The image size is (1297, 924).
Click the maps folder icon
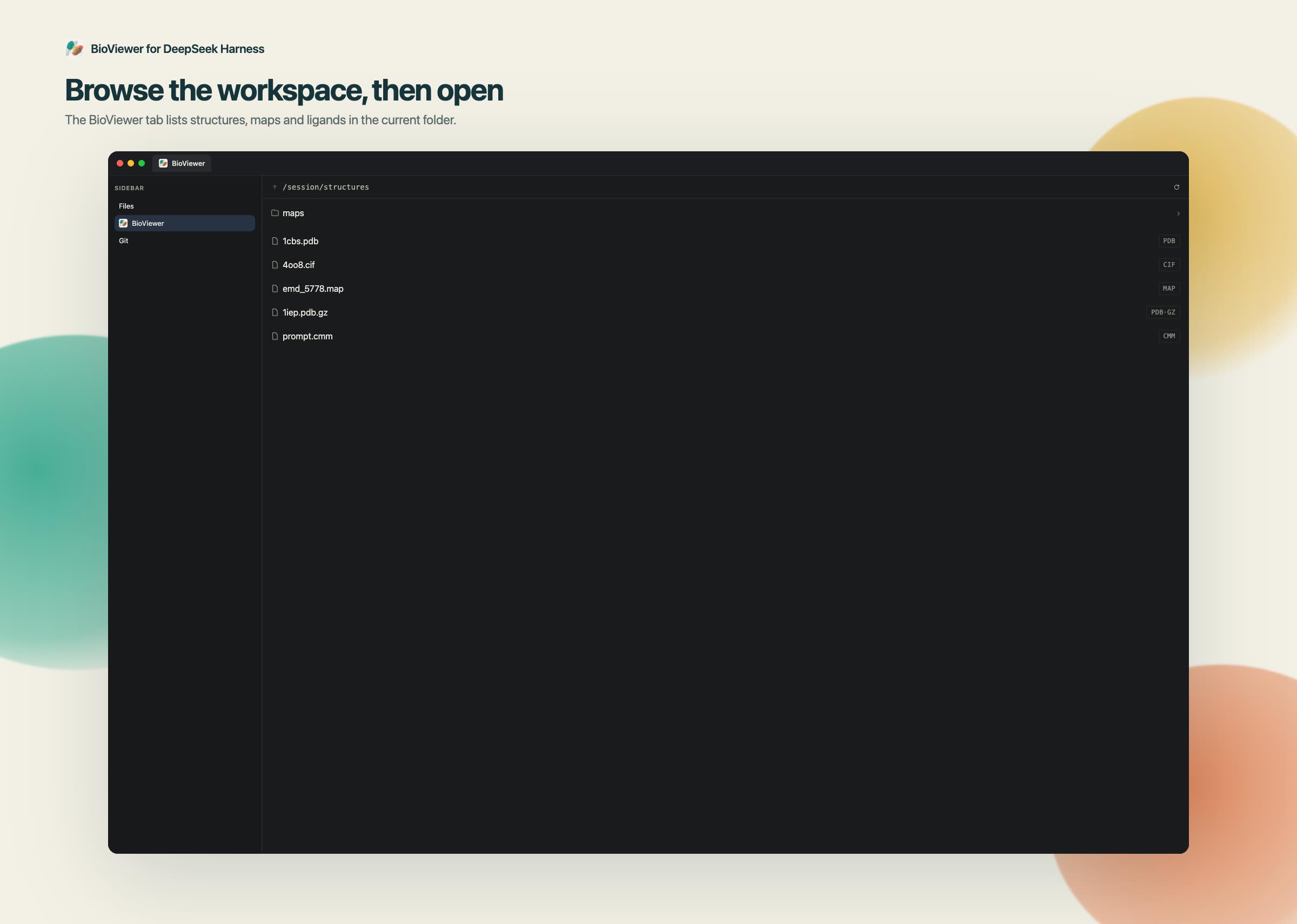coord(275,213)
